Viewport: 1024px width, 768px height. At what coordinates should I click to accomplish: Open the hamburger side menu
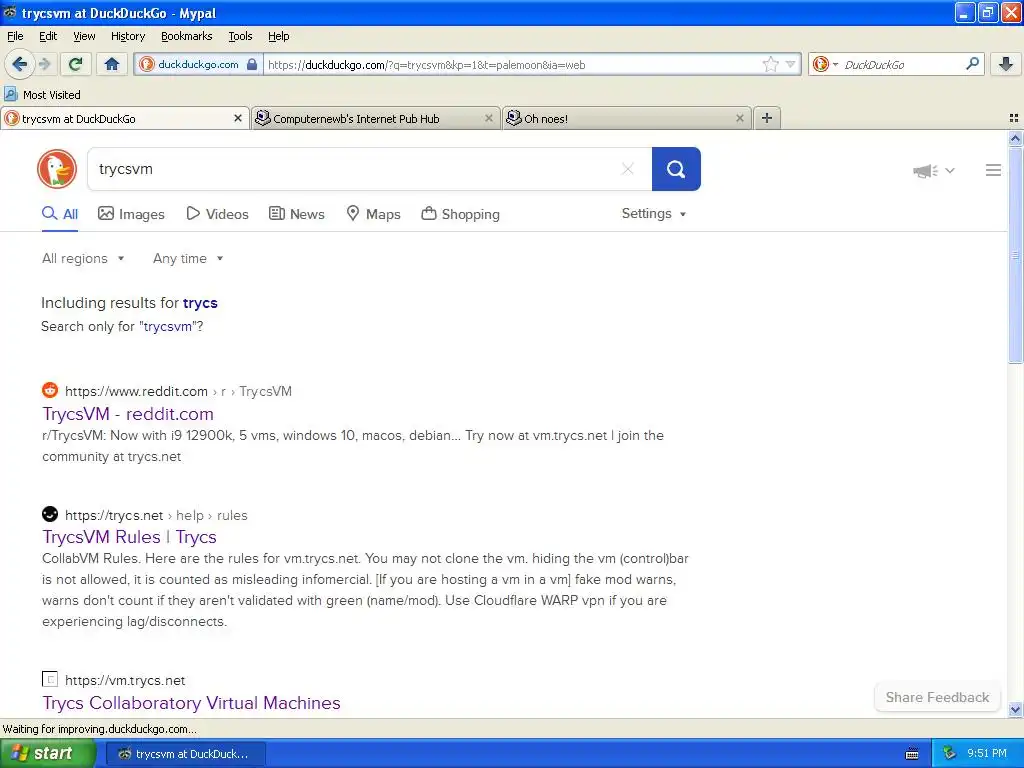point(993,170)
